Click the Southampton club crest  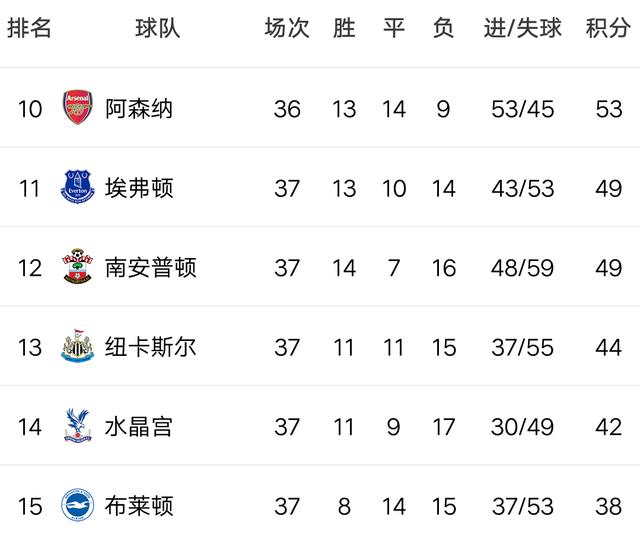[x=78, y=266]
